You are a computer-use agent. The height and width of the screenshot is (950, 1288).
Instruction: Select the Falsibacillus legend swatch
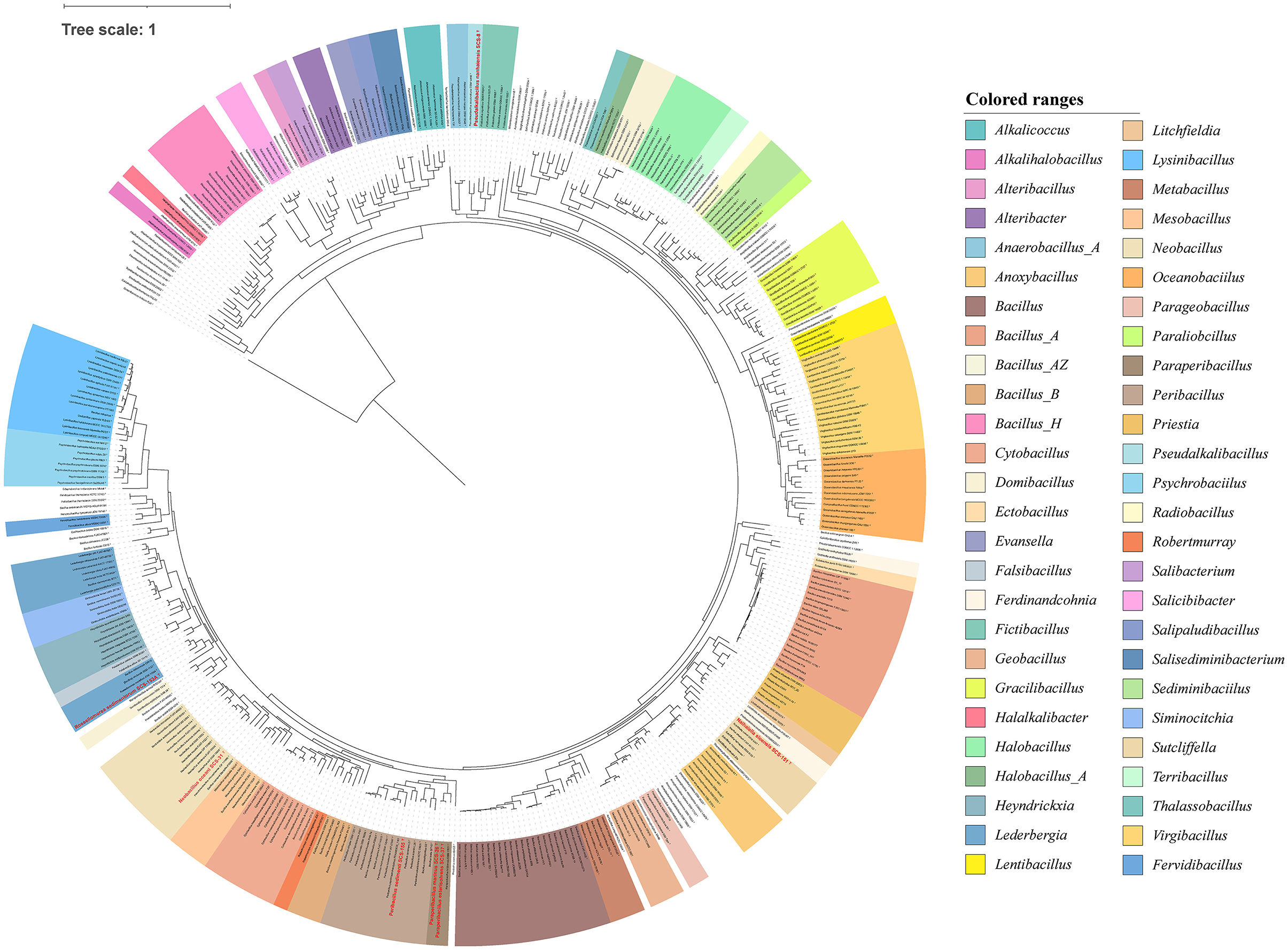pyautogui.click(x=975, y=570)
